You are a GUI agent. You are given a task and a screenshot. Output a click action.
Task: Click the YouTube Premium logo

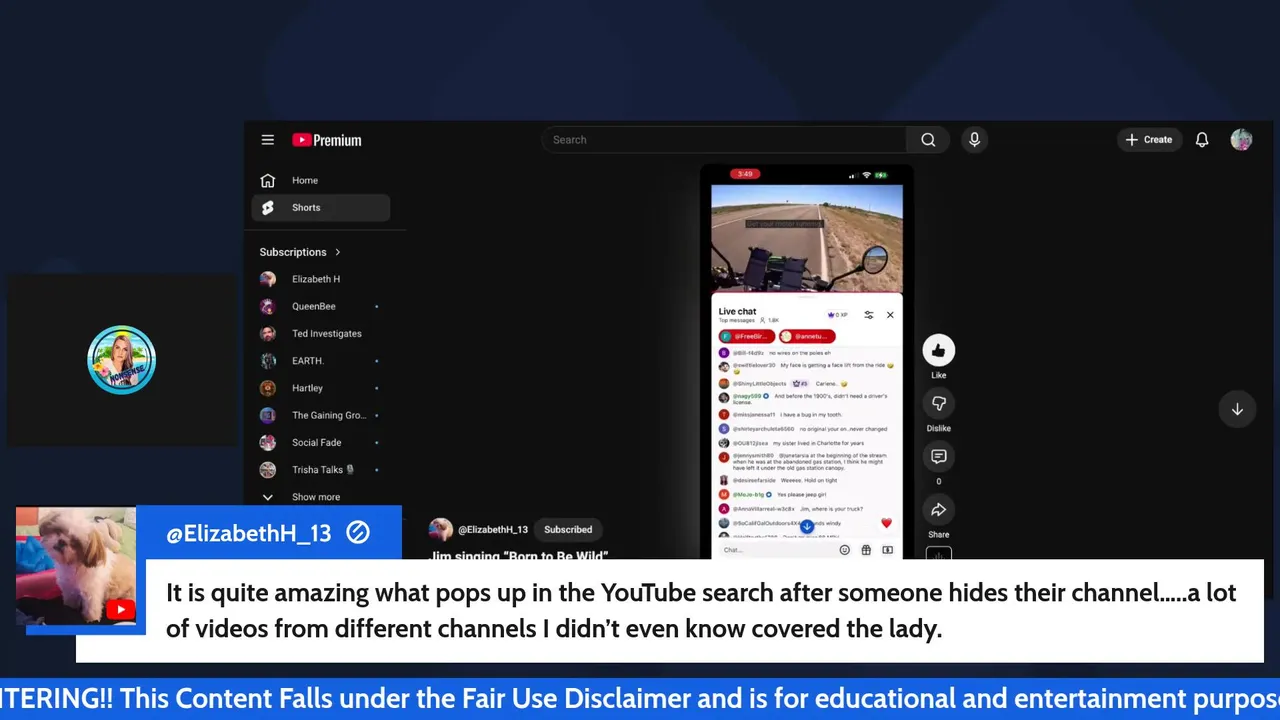(327, 140)
